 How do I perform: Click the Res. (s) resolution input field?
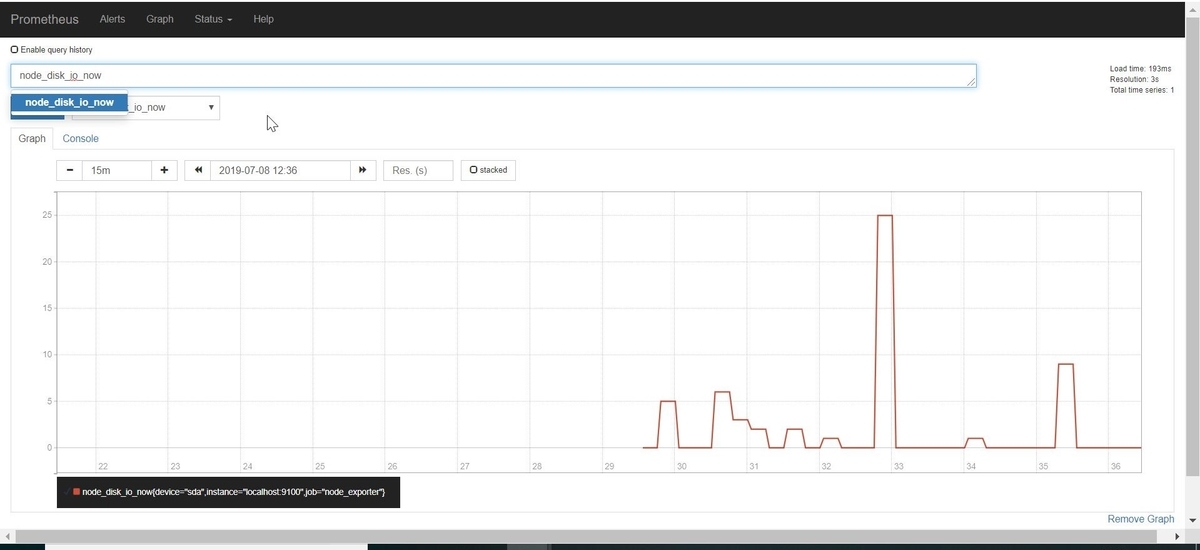(418, 171)
